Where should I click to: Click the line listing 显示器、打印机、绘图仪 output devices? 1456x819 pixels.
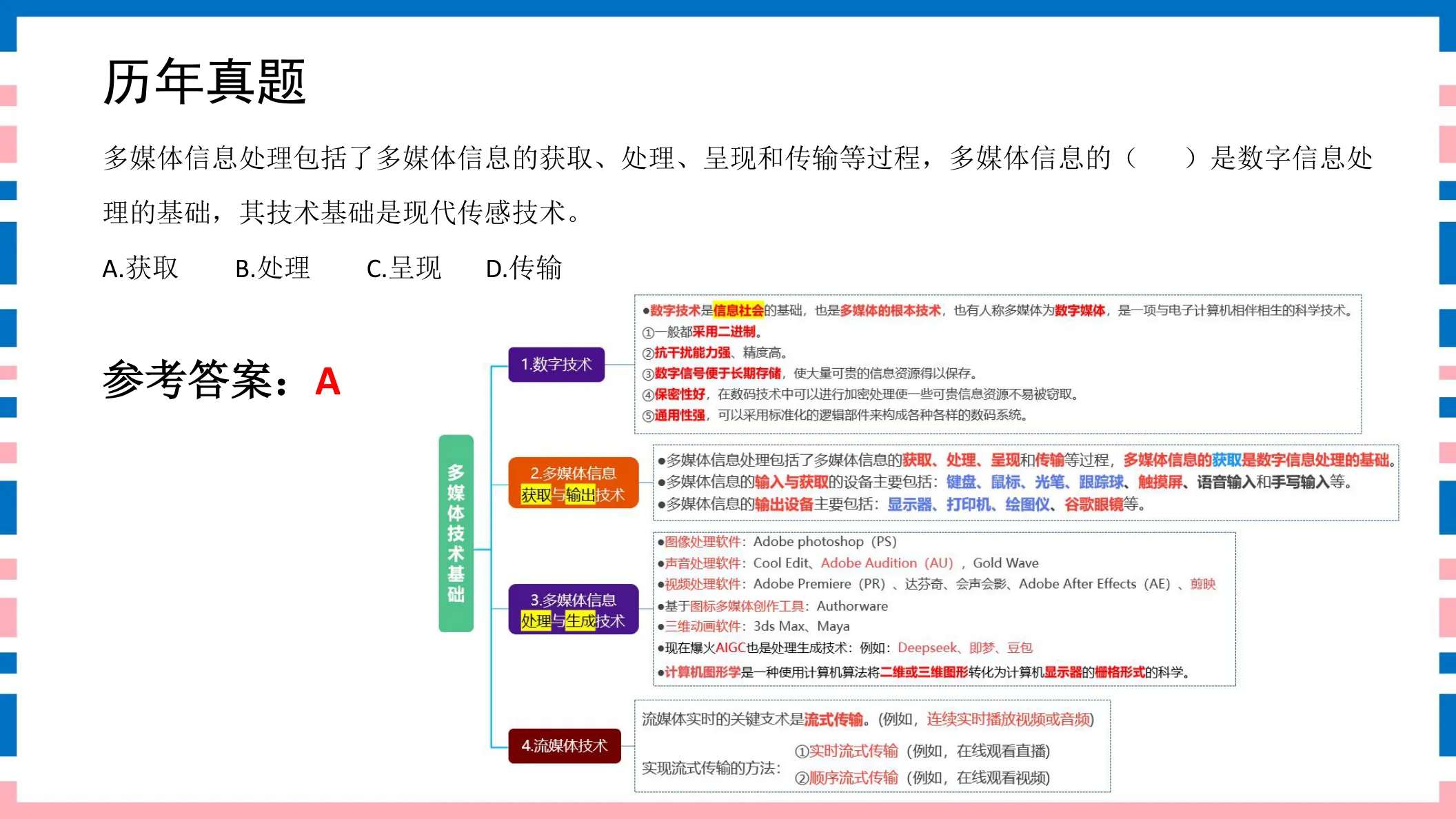point(902,504)
